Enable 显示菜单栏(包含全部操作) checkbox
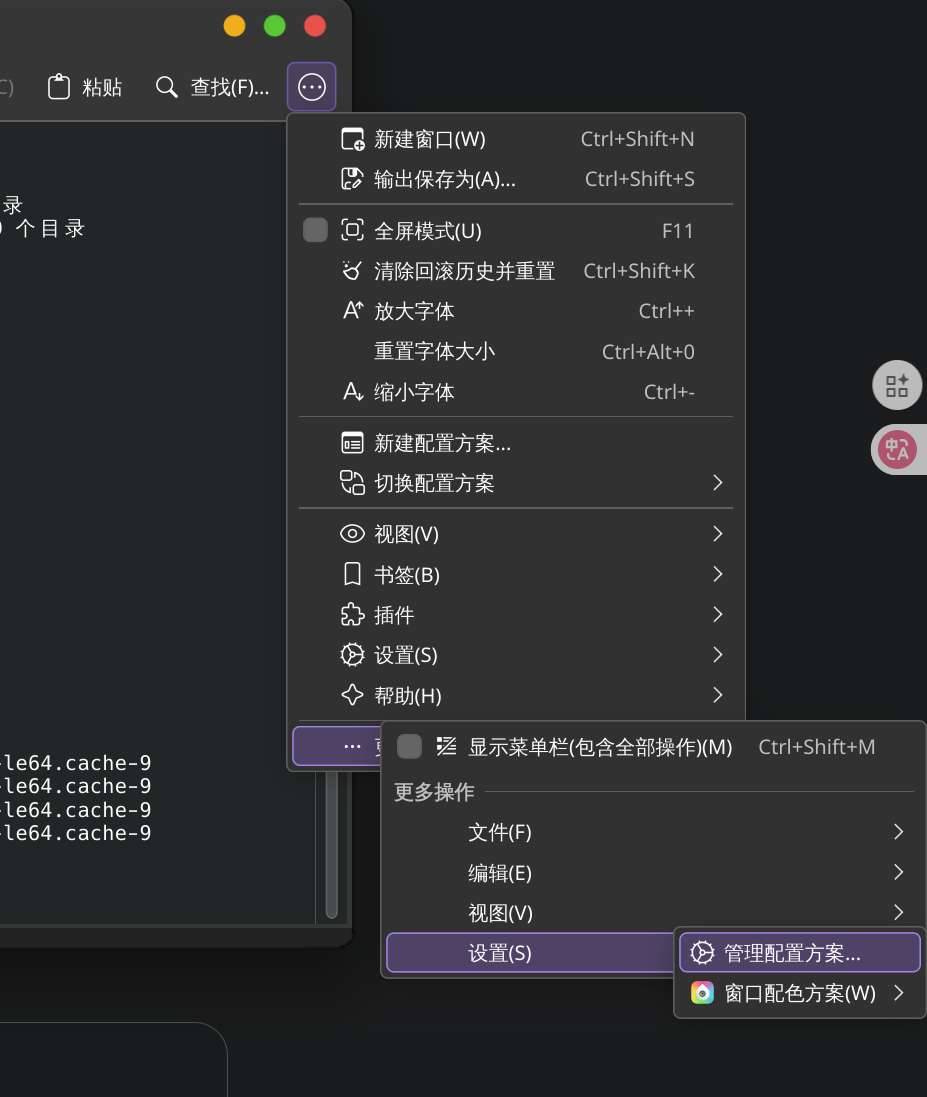Screen dimensions: 927x1097 click(x=408, y=746)
